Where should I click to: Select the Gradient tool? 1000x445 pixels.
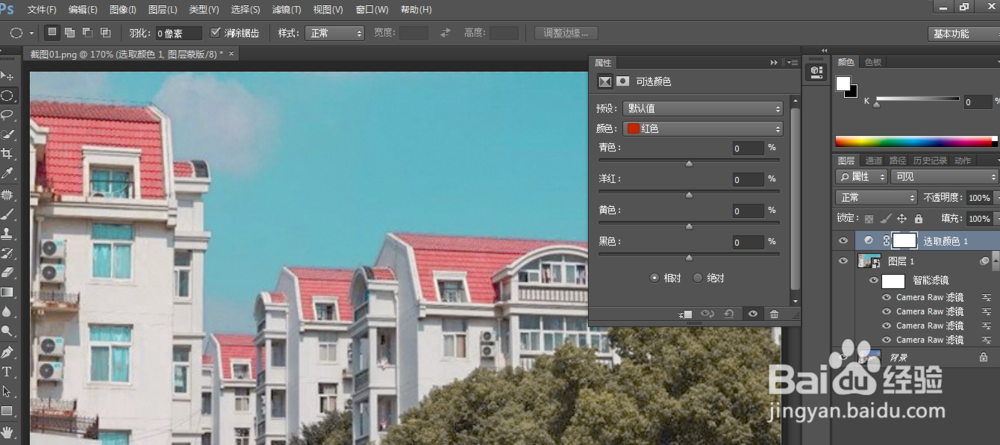[x=8, y=292]
